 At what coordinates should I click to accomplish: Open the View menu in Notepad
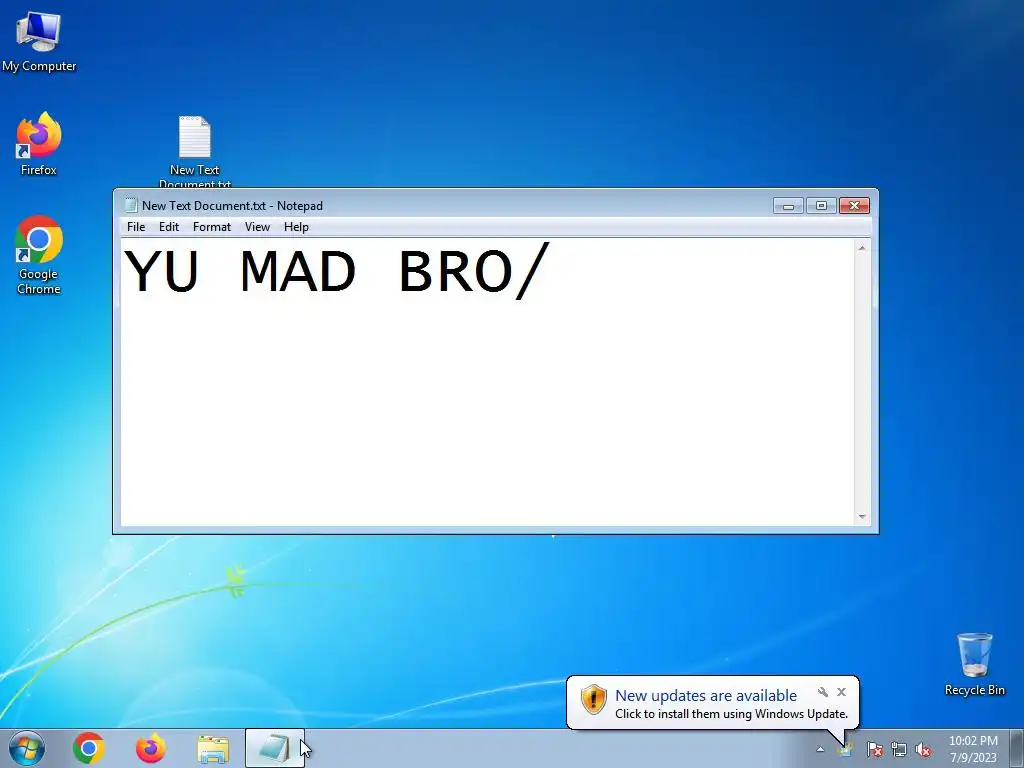257,227
